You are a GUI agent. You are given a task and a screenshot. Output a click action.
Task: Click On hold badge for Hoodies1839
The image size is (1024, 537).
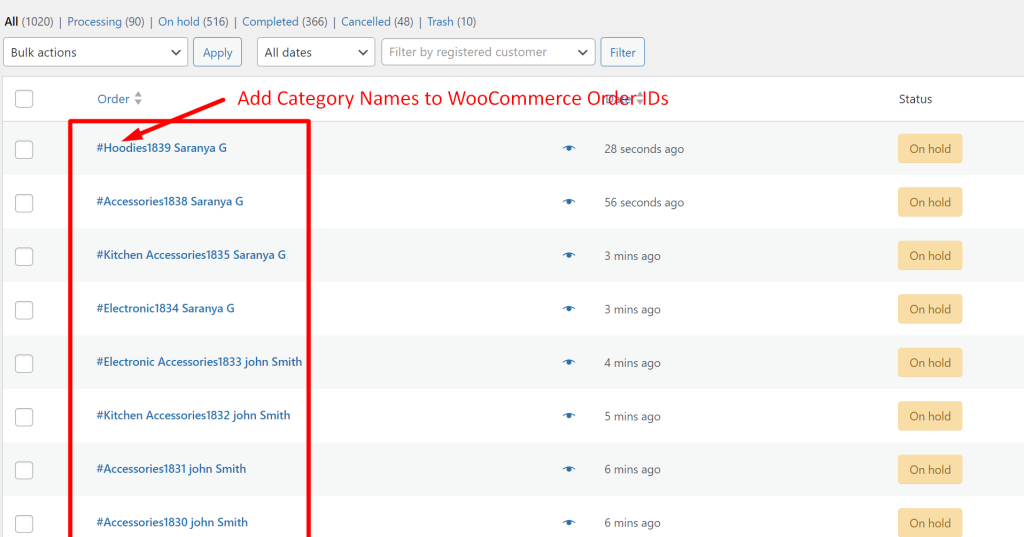[930, 149]
